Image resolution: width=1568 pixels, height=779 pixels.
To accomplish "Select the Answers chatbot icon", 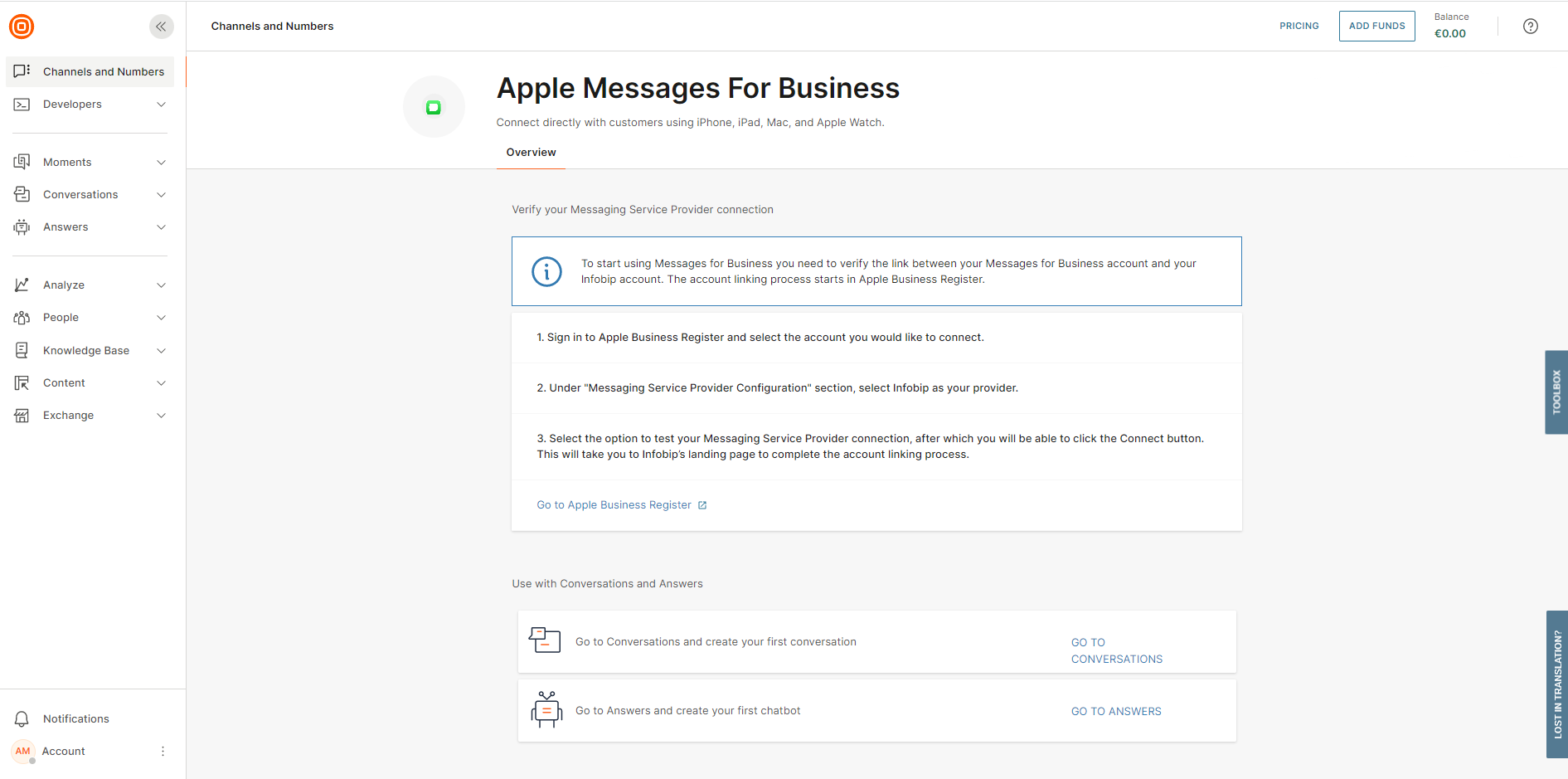I will (22, 226).
